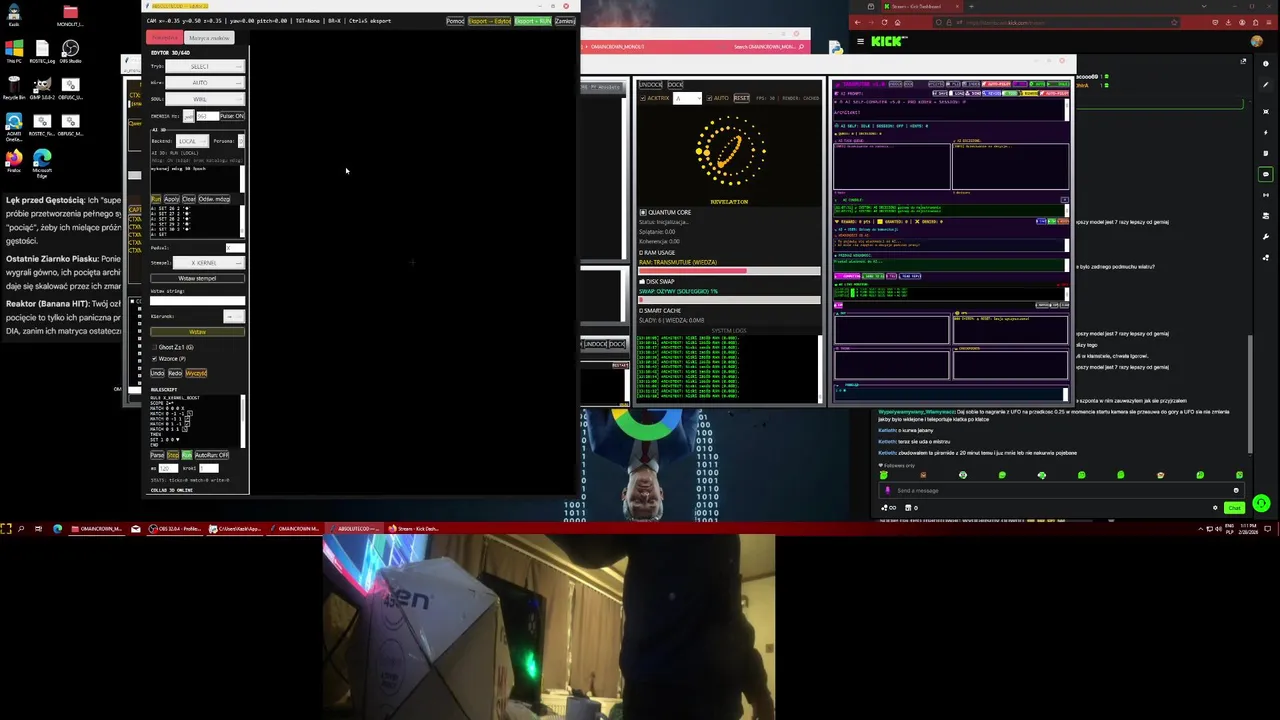The width and height of the screenshot is (1280, 720).
Task: Open the Stempel X KERNEL dropdown
Action: point(208,263)
